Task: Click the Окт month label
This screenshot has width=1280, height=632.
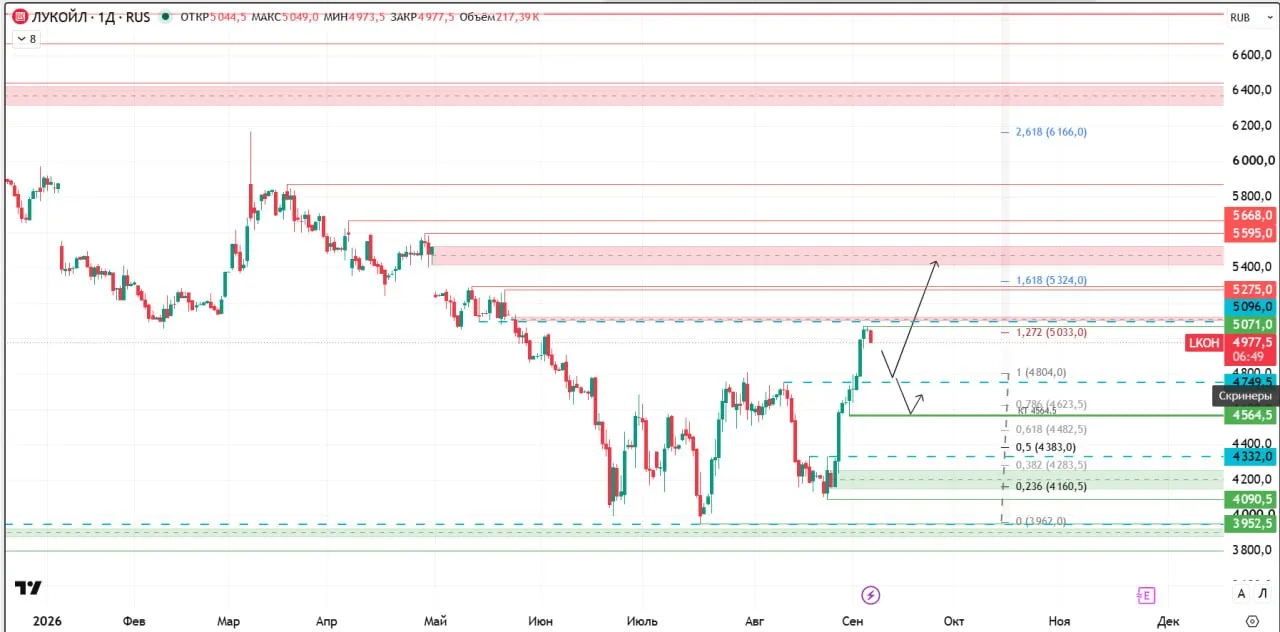Action: tap(954, 621)
